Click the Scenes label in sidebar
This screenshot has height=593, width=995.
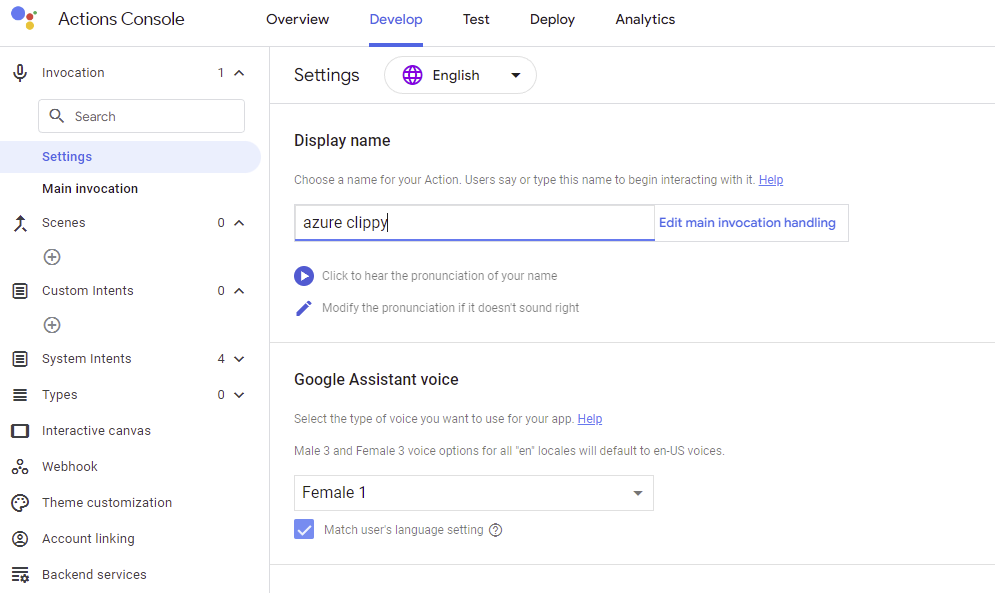[63, 223]
